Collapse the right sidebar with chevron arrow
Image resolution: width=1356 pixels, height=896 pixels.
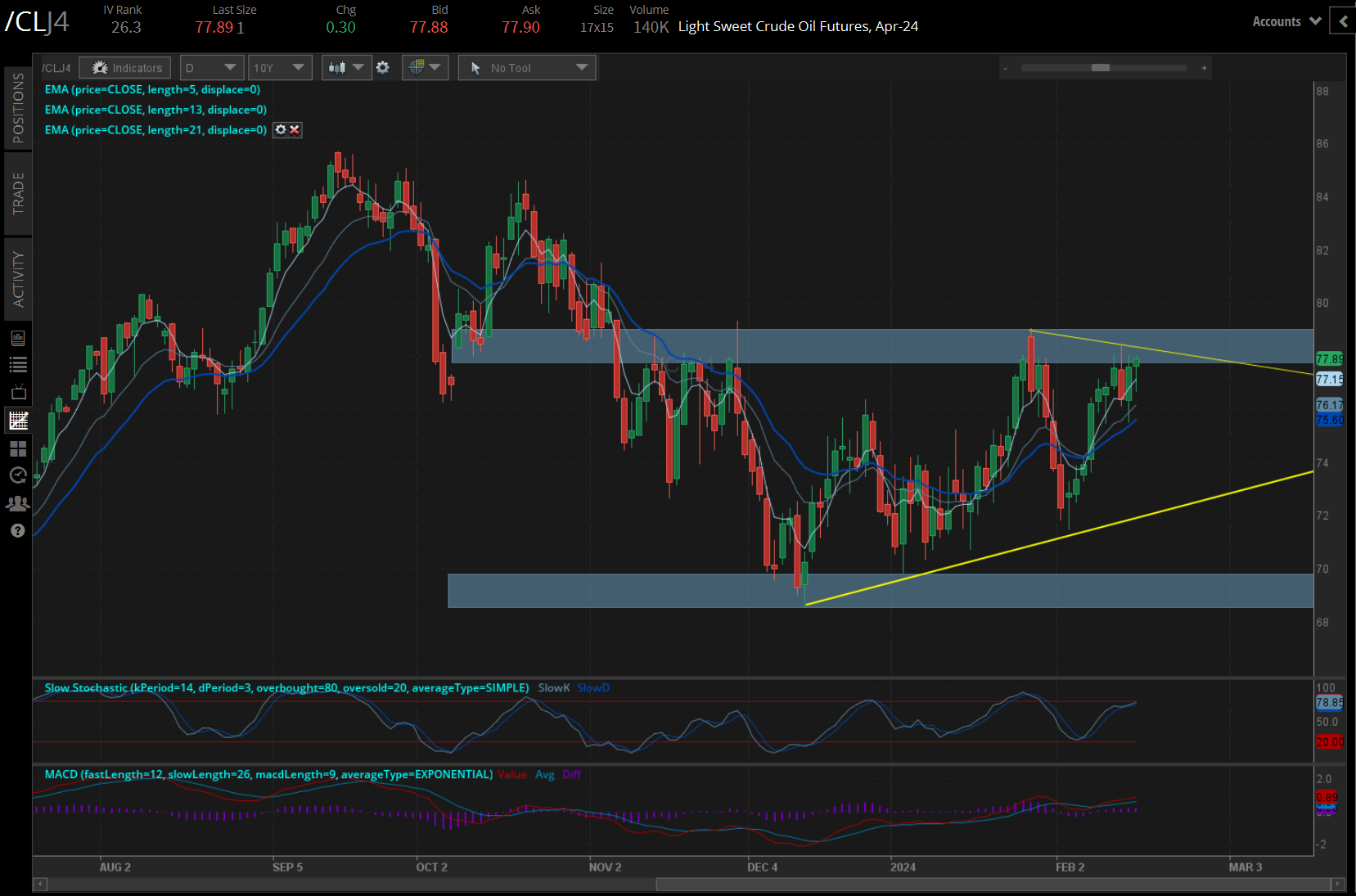(x=1342, y=21)
